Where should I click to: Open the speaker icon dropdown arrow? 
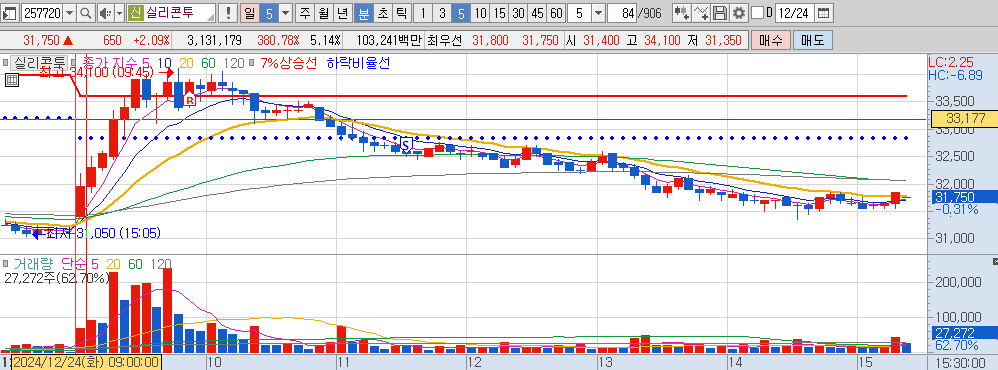[119, 12]
